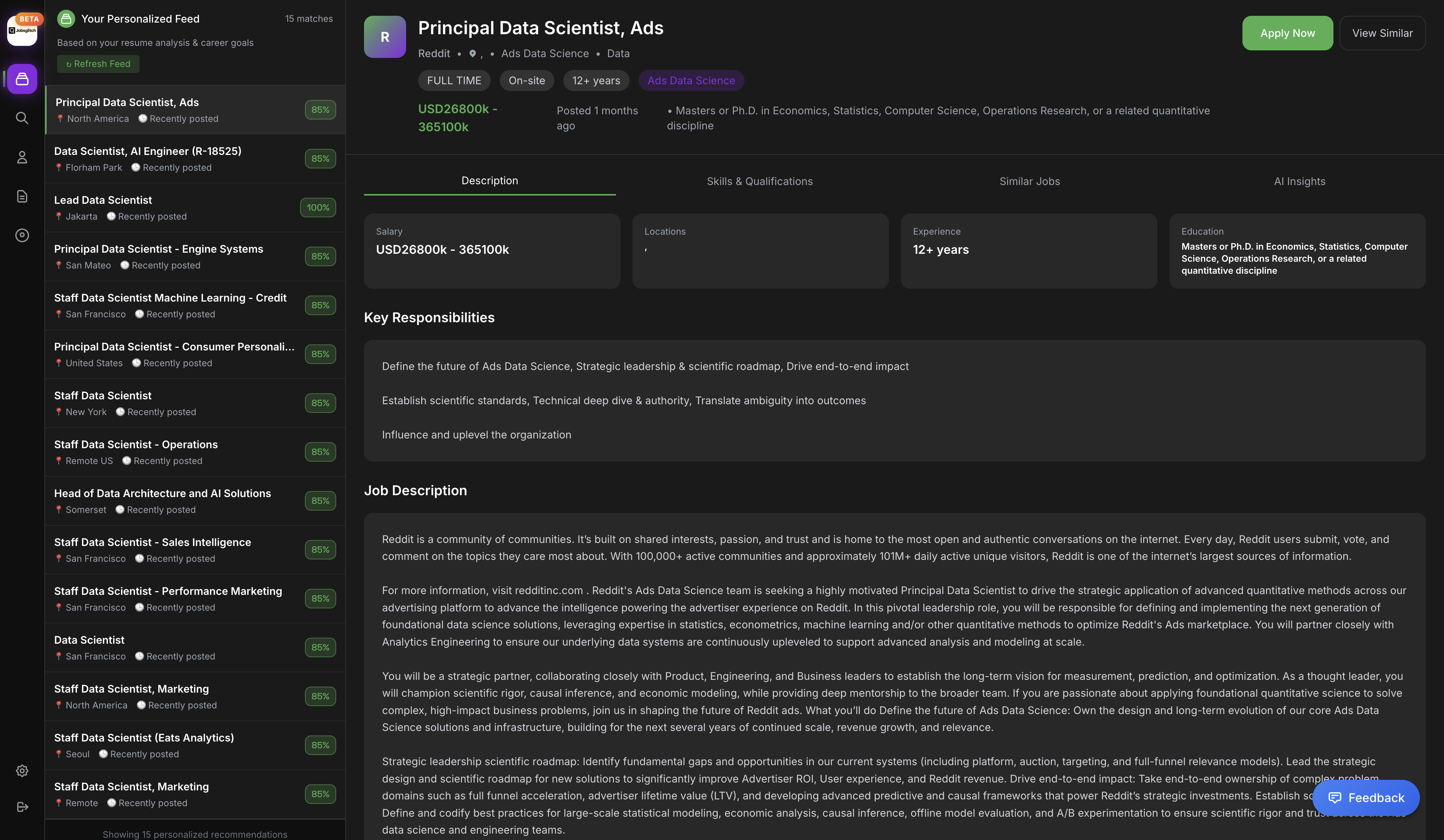The image size is (1444, 840).
Task: View the Similar Jobs tab
Action: pos(1029,181)
